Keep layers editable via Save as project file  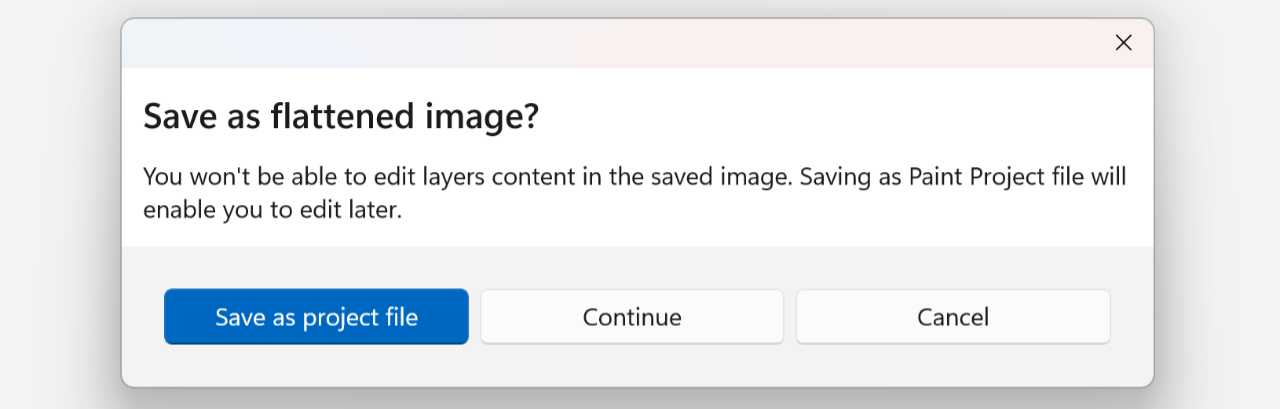pos(316,317)
